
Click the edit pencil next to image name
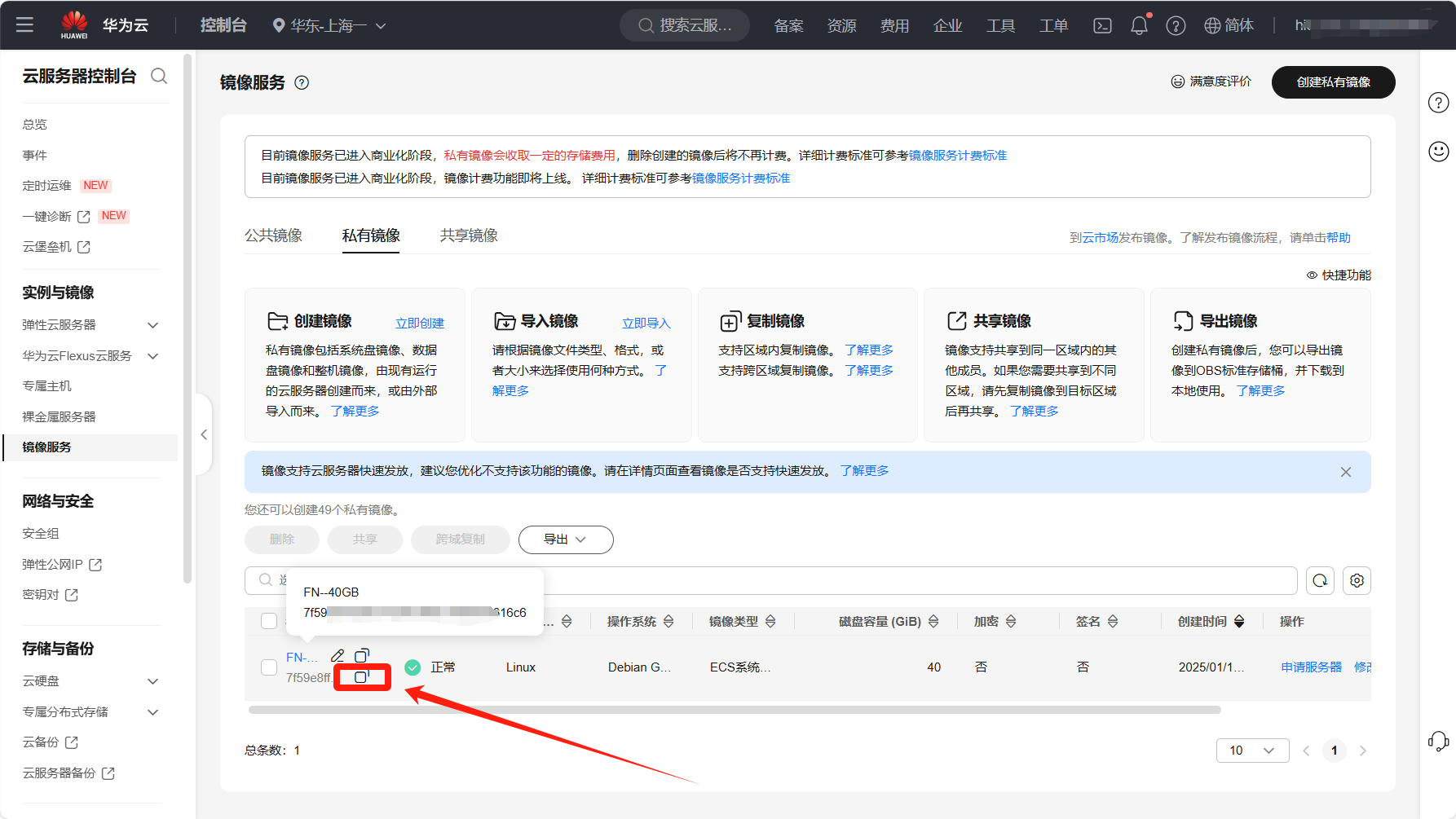click(338, 656)
